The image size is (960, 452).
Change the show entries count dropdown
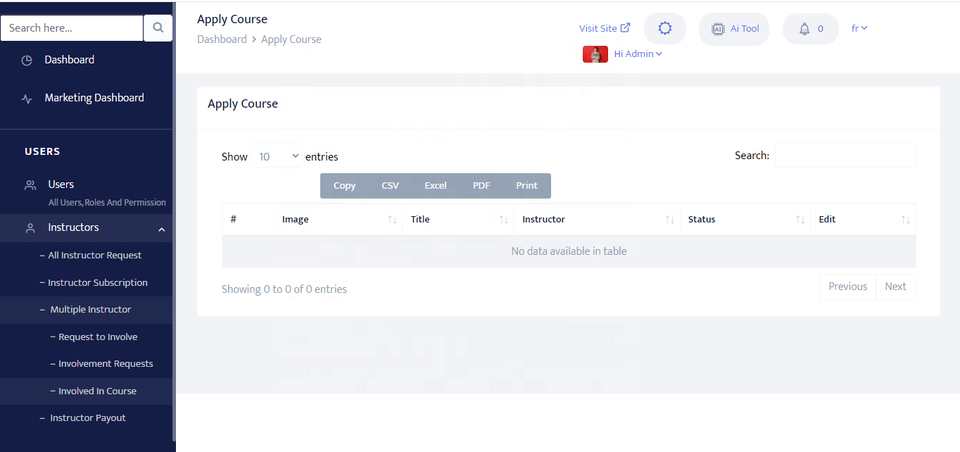pos(278,157)
